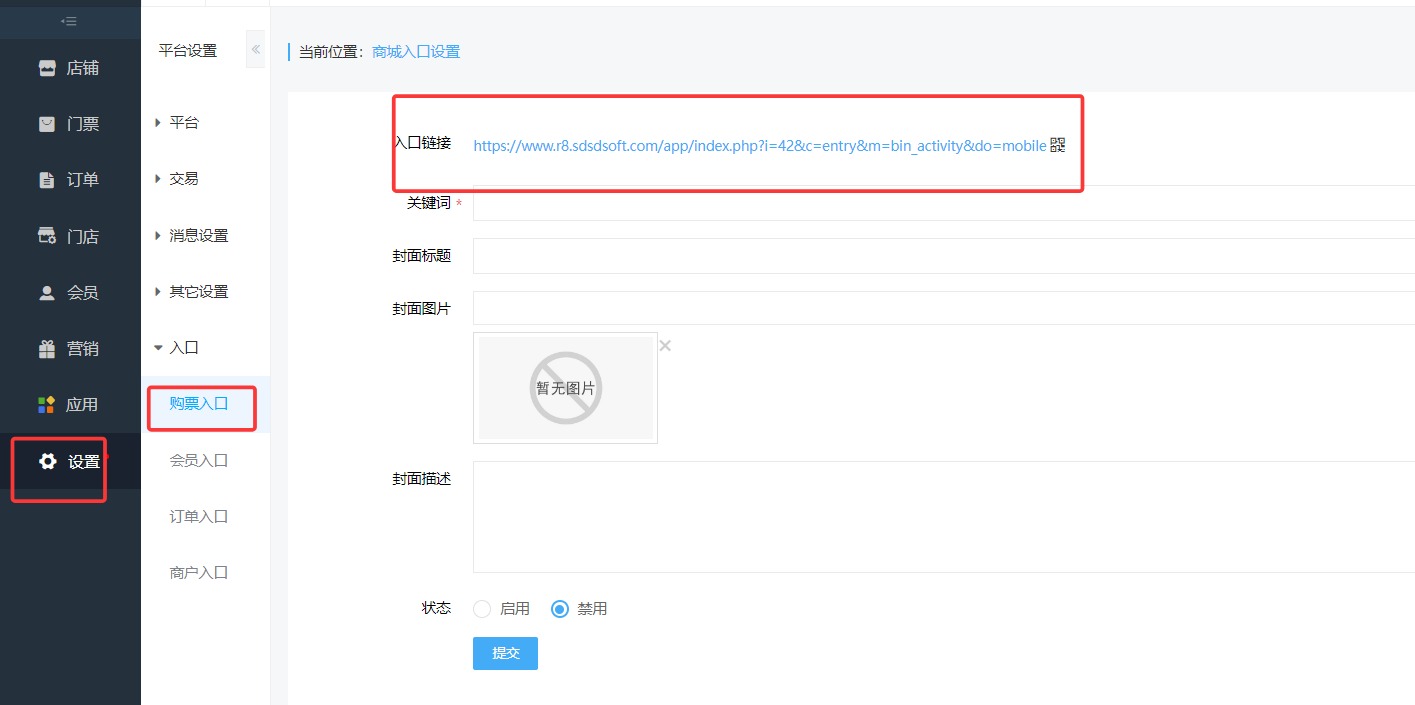Click the 营销 gift icon
This screenshot has width=1415, height=705.
[x=47, y=349]
